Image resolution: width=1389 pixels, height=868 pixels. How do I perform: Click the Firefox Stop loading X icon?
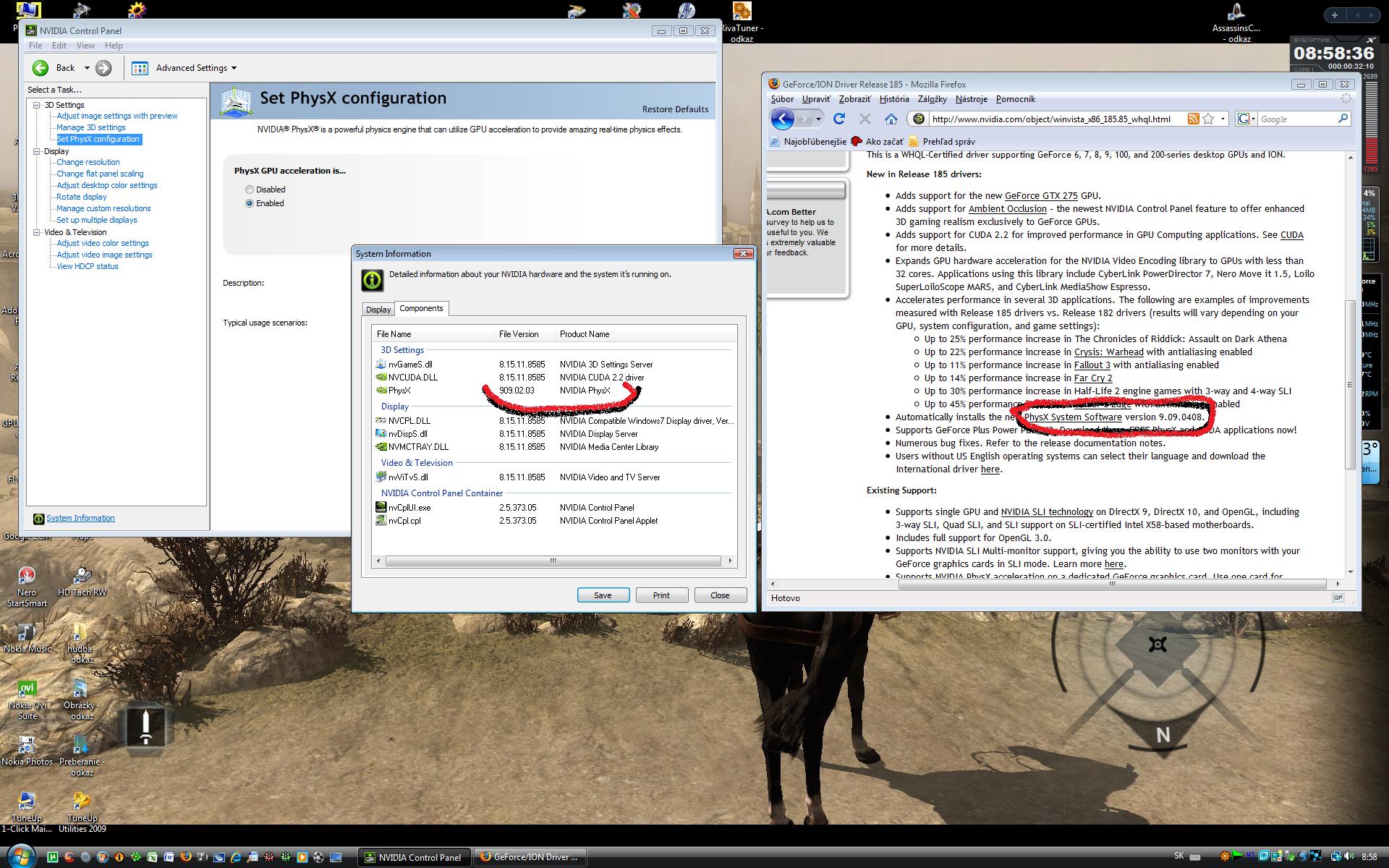pos(865,119)
